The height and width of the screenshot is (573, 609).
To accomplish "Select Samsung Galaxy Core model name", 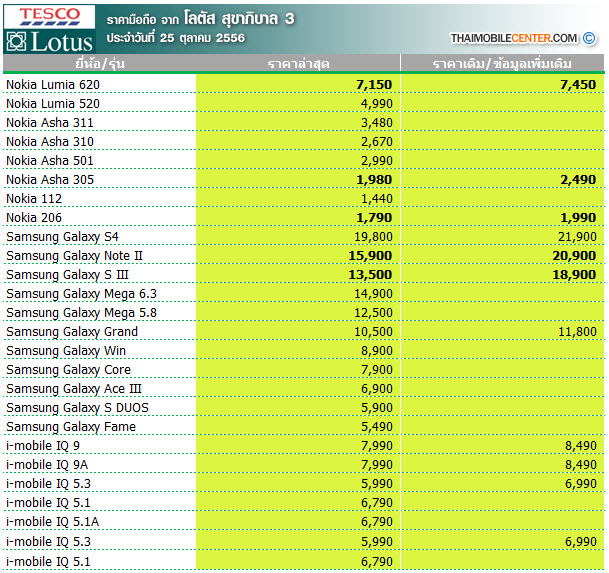I will [x=68, y=370].
